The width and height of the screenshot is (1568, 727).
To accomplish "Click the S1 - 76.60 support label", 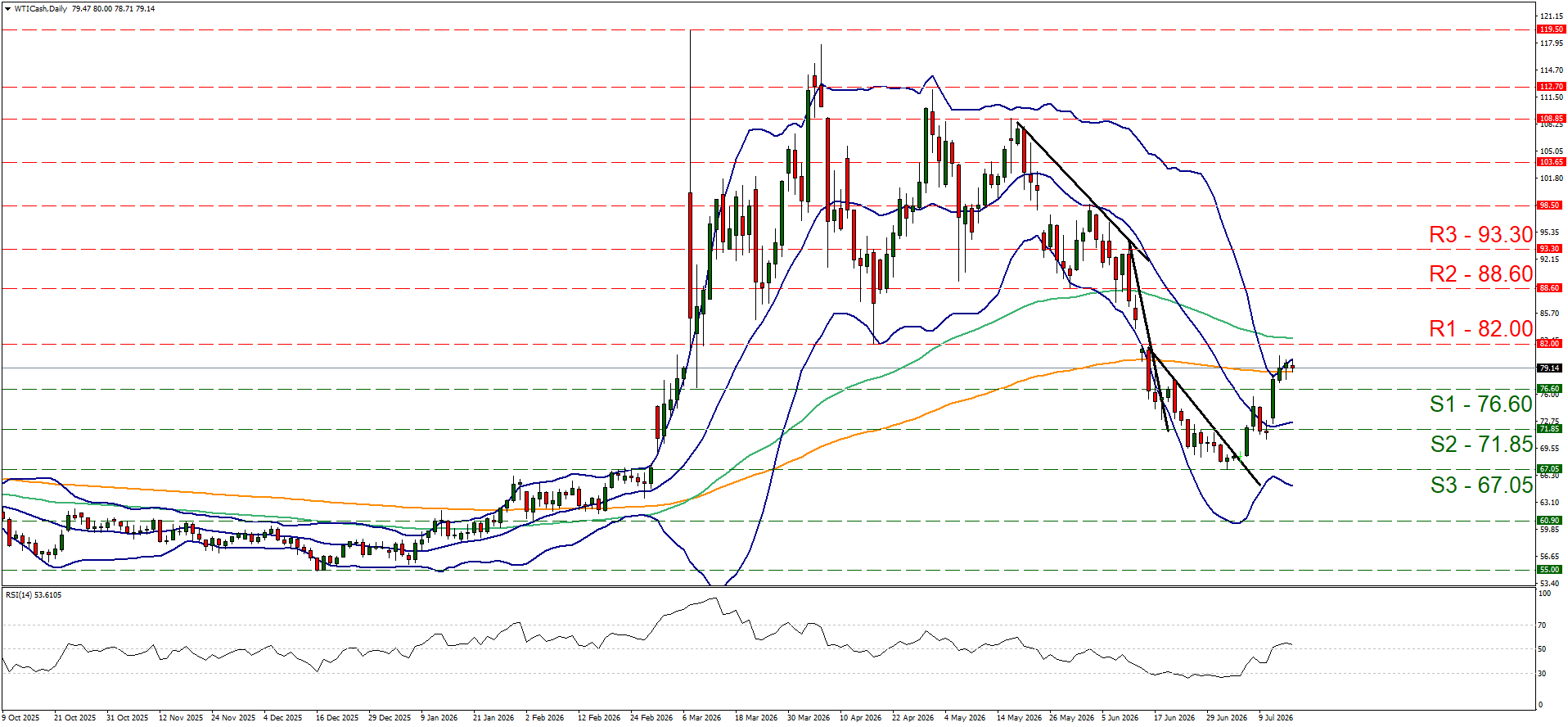I will pyautogui.click(x=1480, y=404).
